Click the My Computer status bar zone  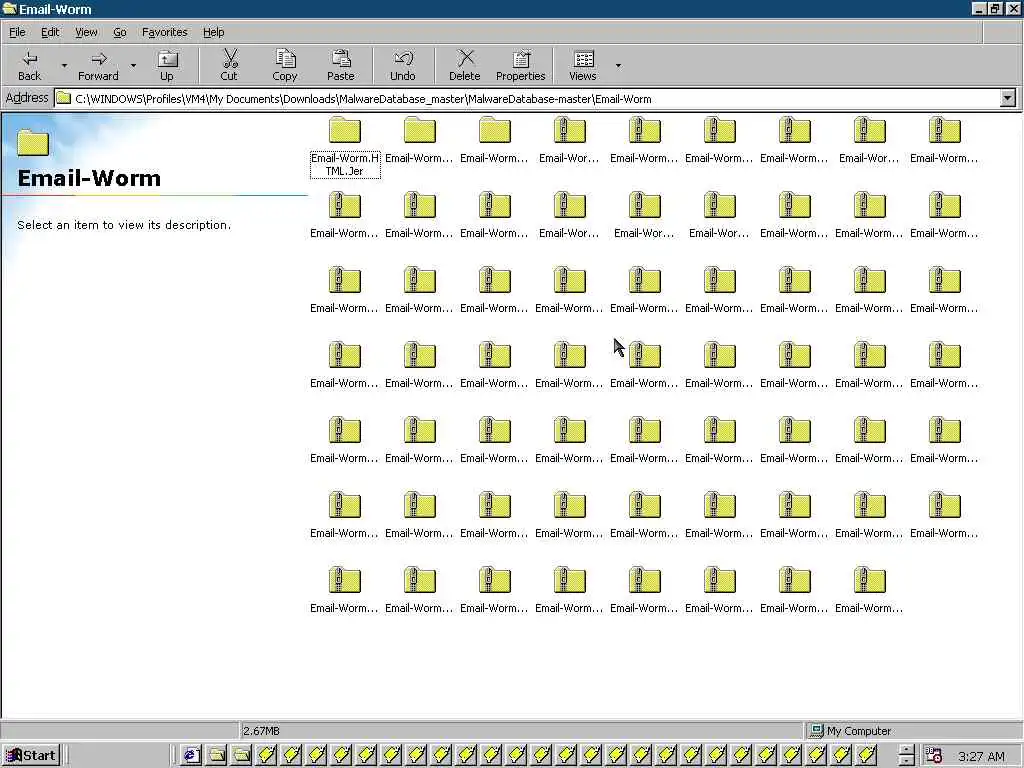[850, 731]
